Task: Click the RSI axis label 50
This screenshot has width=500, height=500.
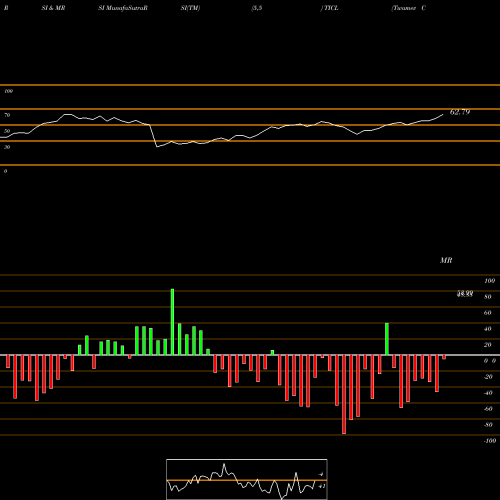Action: [7, 131]
